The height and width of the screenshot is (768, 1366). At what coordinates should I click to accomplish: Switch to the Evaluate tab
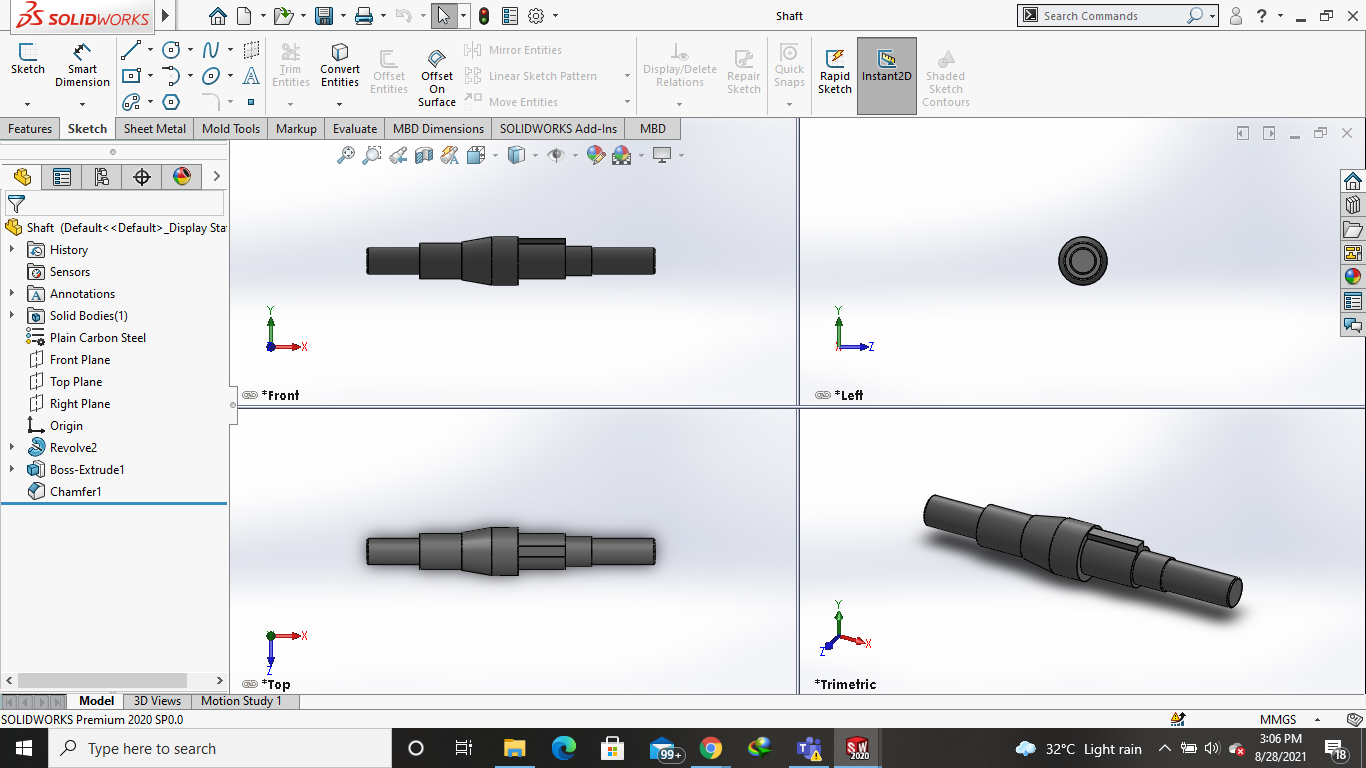click(355, 129)
